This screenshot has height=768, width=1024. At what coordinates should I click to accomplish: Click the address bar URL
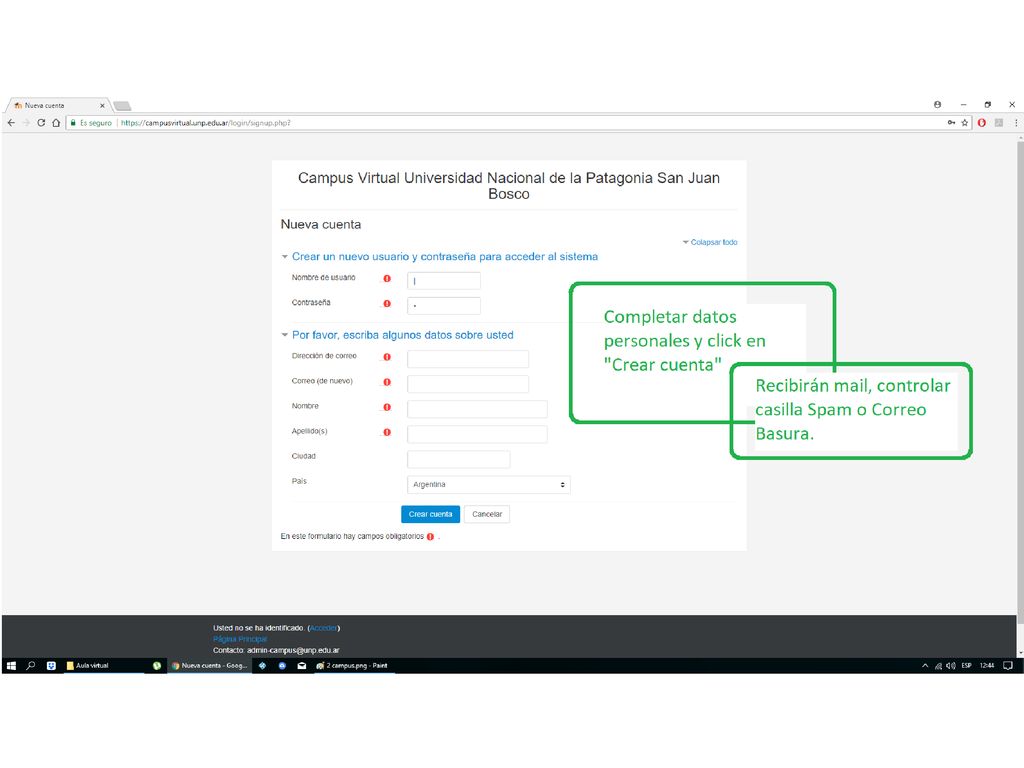pos(205,123)
